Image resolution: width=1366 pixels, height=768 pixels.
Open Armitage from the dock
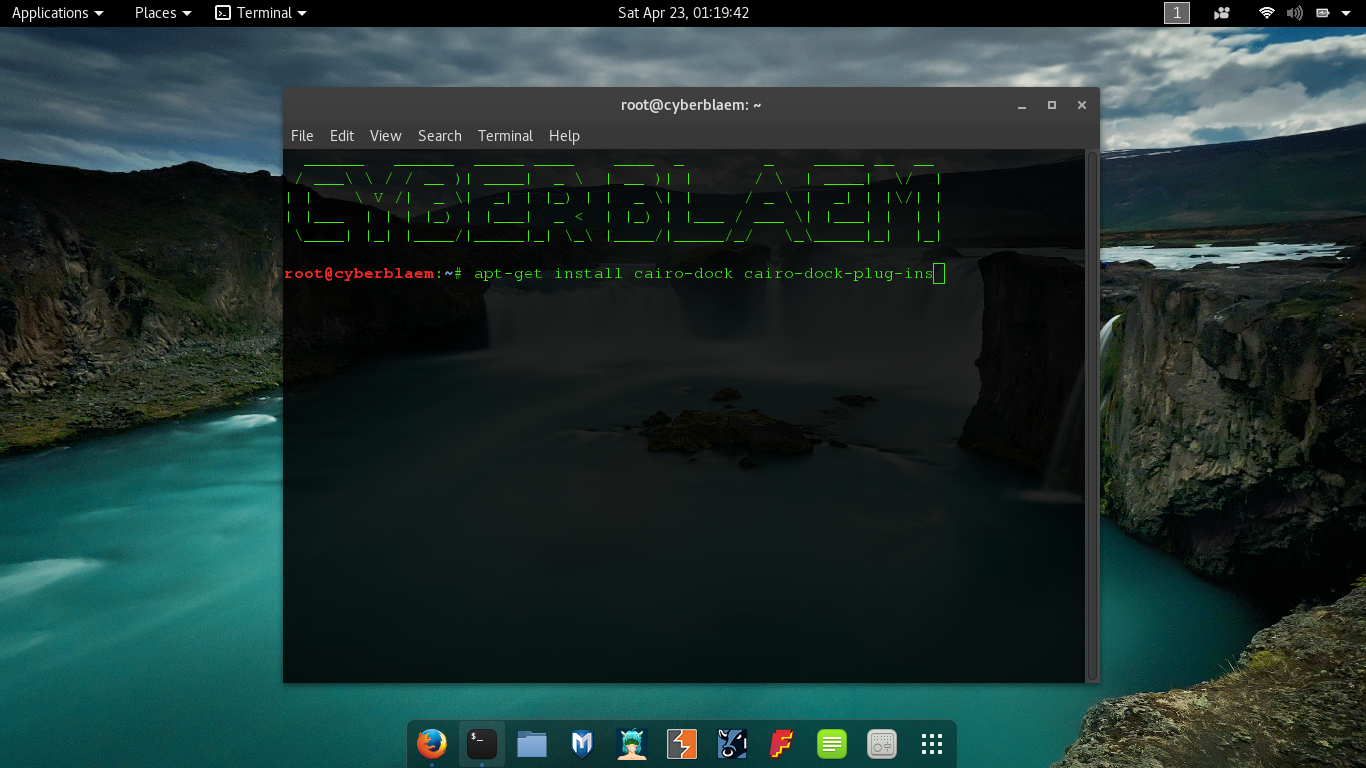631,744
